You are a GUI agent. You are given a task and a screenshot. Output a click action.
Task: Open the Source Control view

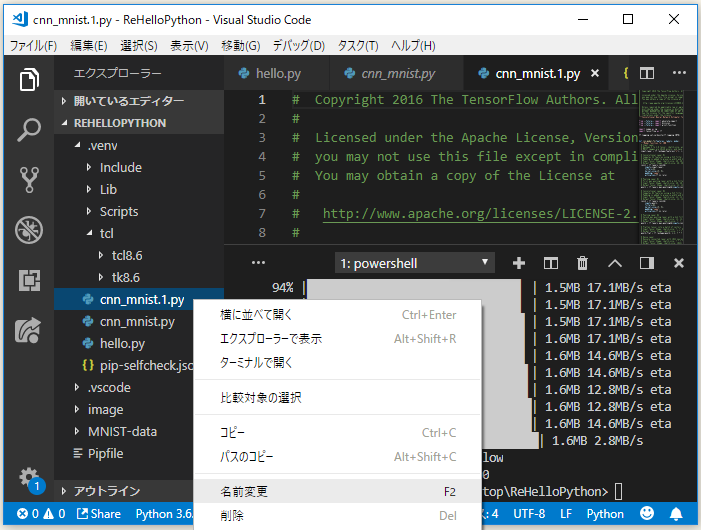(29, 180)
